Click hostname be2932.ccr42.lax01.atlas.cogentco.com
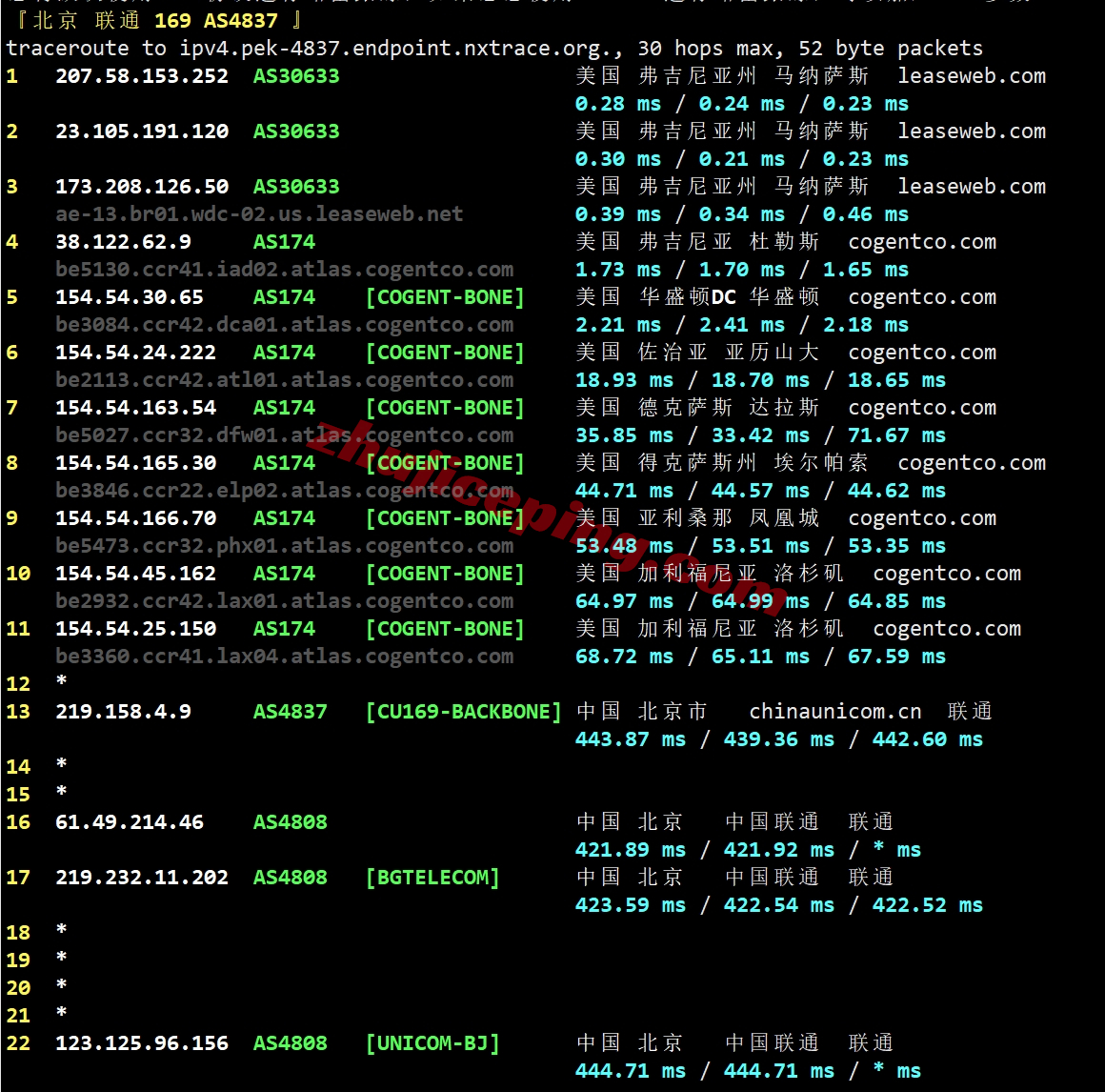Viewport: 1105px width, 1092px height. [x=284, y=601]
